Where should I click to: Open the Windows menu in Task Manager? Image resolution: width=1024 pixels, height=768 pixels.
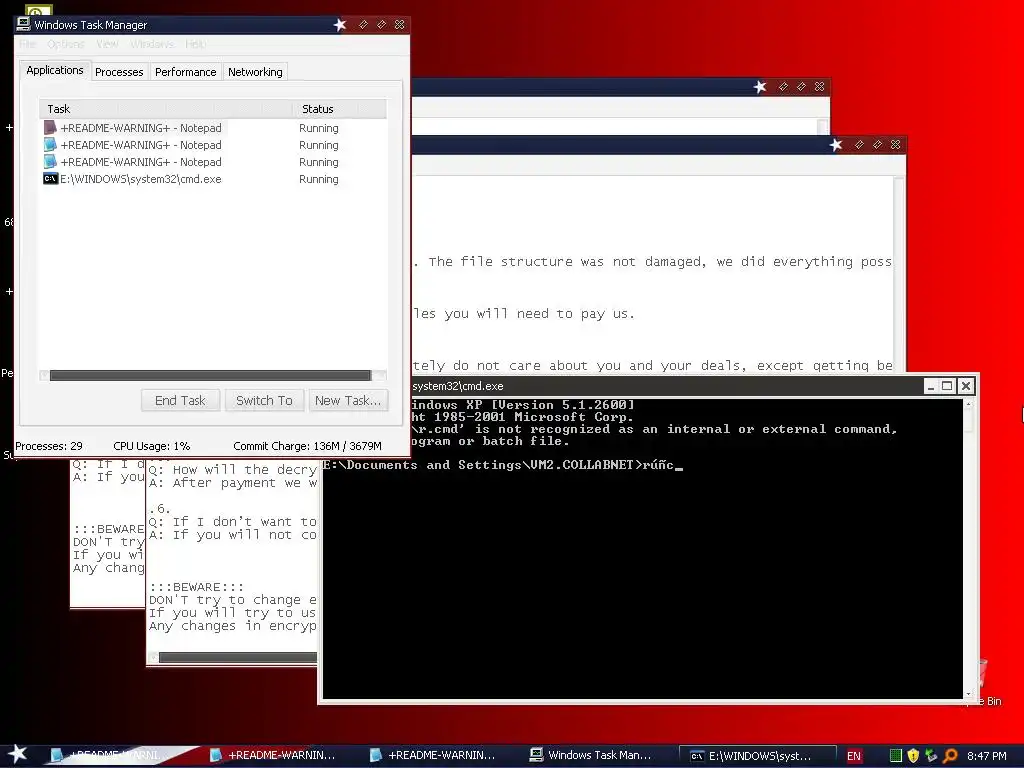pos(152,44)
